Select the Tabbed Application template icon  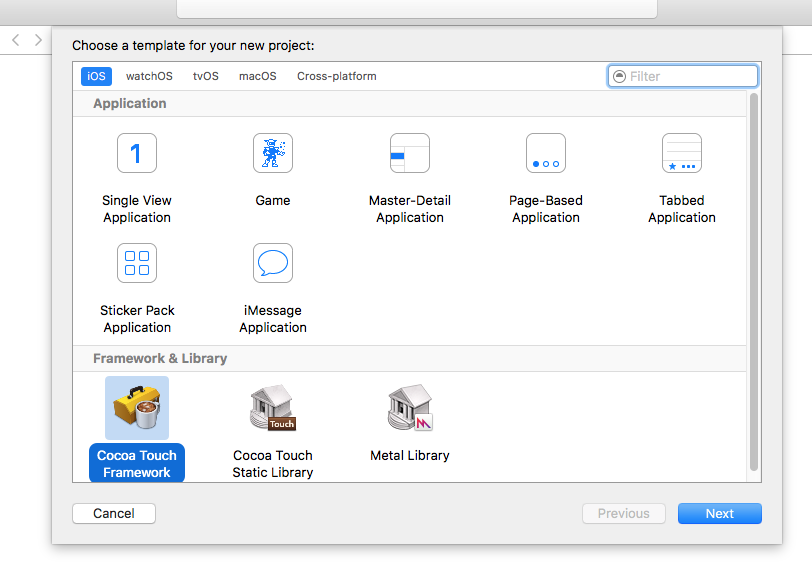(x=682, y=153)
